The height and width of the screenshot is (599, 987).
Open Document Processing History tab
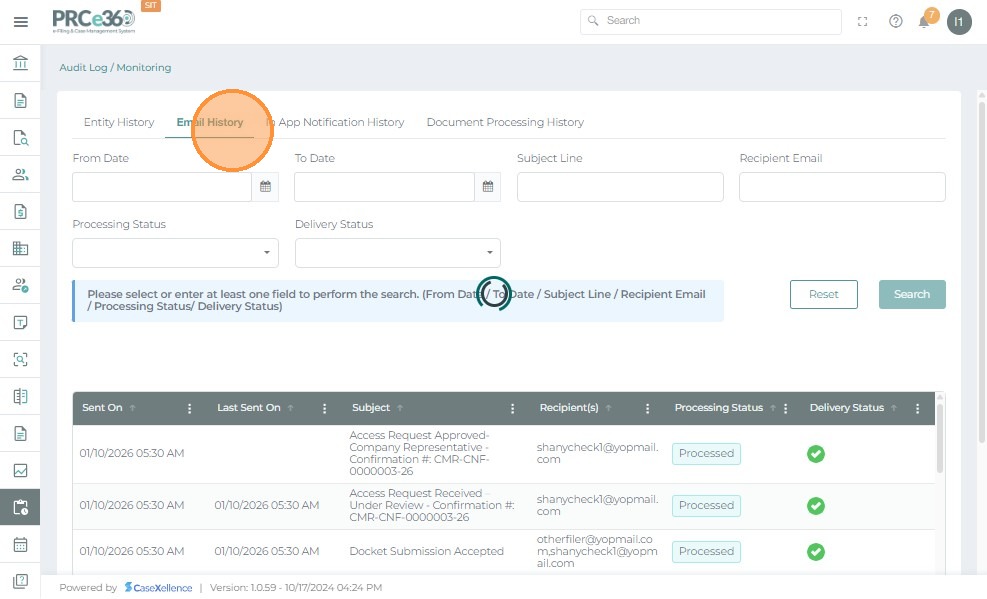(x=505, y=122)
